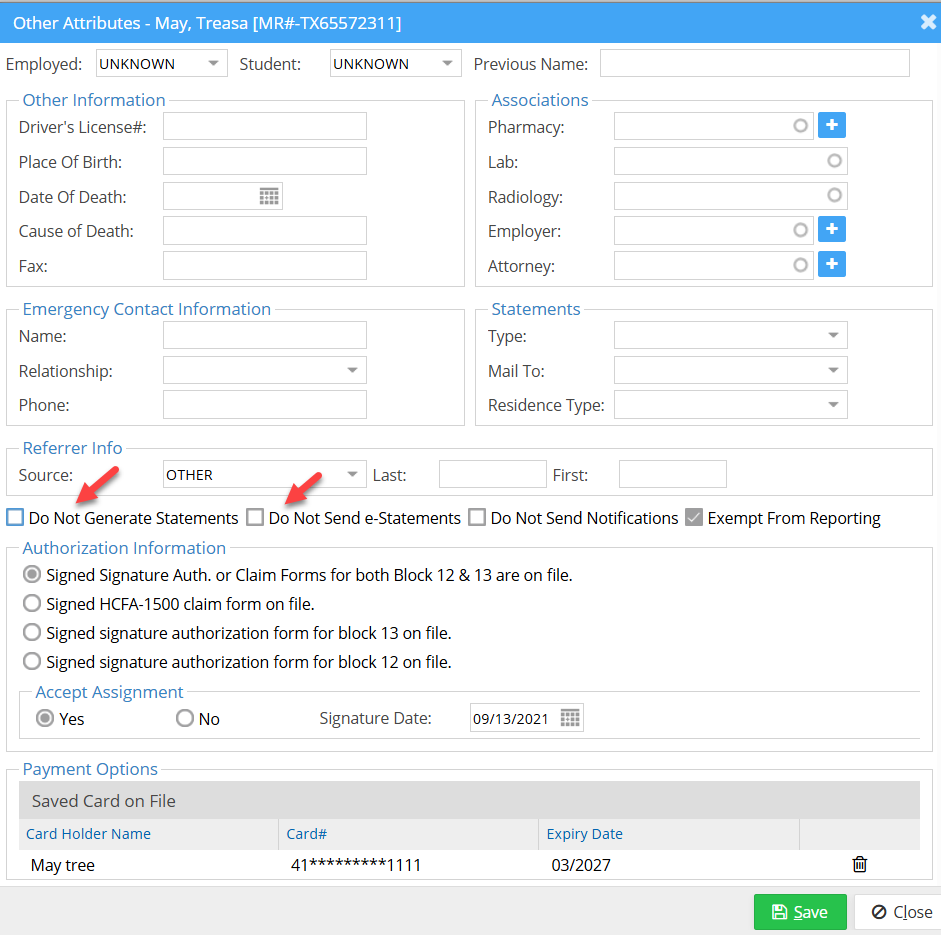Enable Do Not Generate Statements checkbox
Viewport: 941px width, 935px height.
click(x=15, y=518)
